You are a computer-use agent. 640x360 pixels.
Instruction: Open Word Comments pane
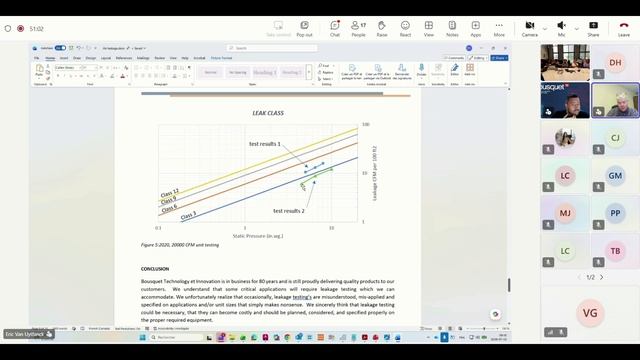pyautogui.click(x=454, y=58)
